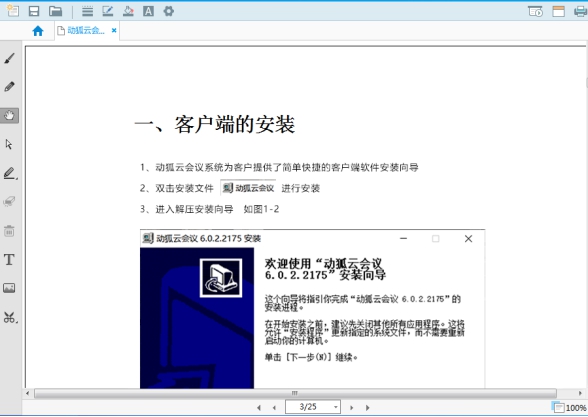Image resolution: width=588 pixels, height=417 pixels.
Task: Select the hand pan tool
Action: [9, 115]
